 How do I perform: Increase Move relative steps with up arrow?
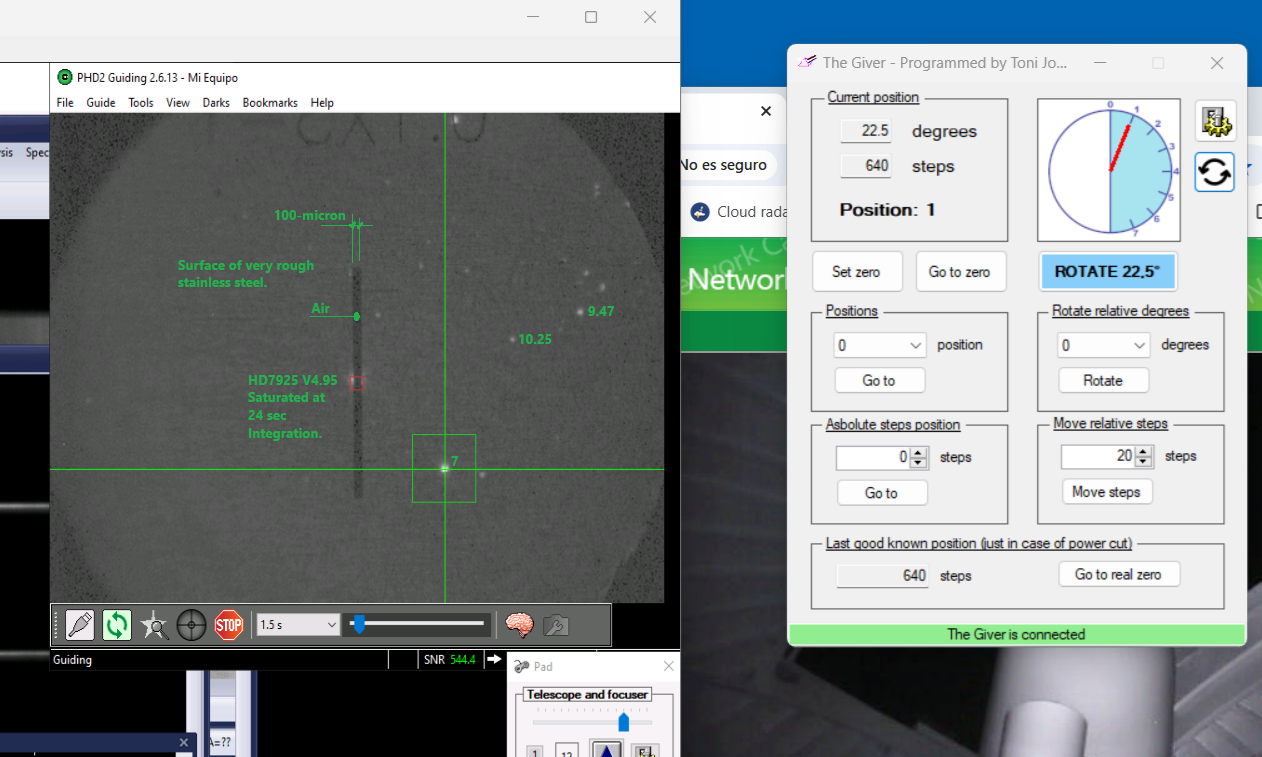pyautogui.click(x=1143, y=452)
